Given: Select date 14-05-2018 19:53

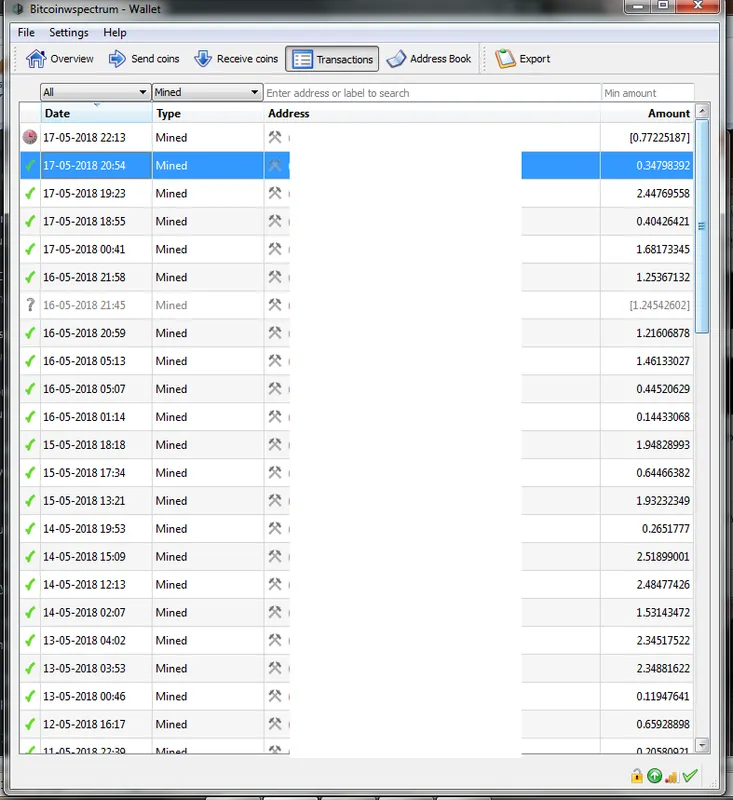Looking at the screenshot, I should (x=84, y=529).
